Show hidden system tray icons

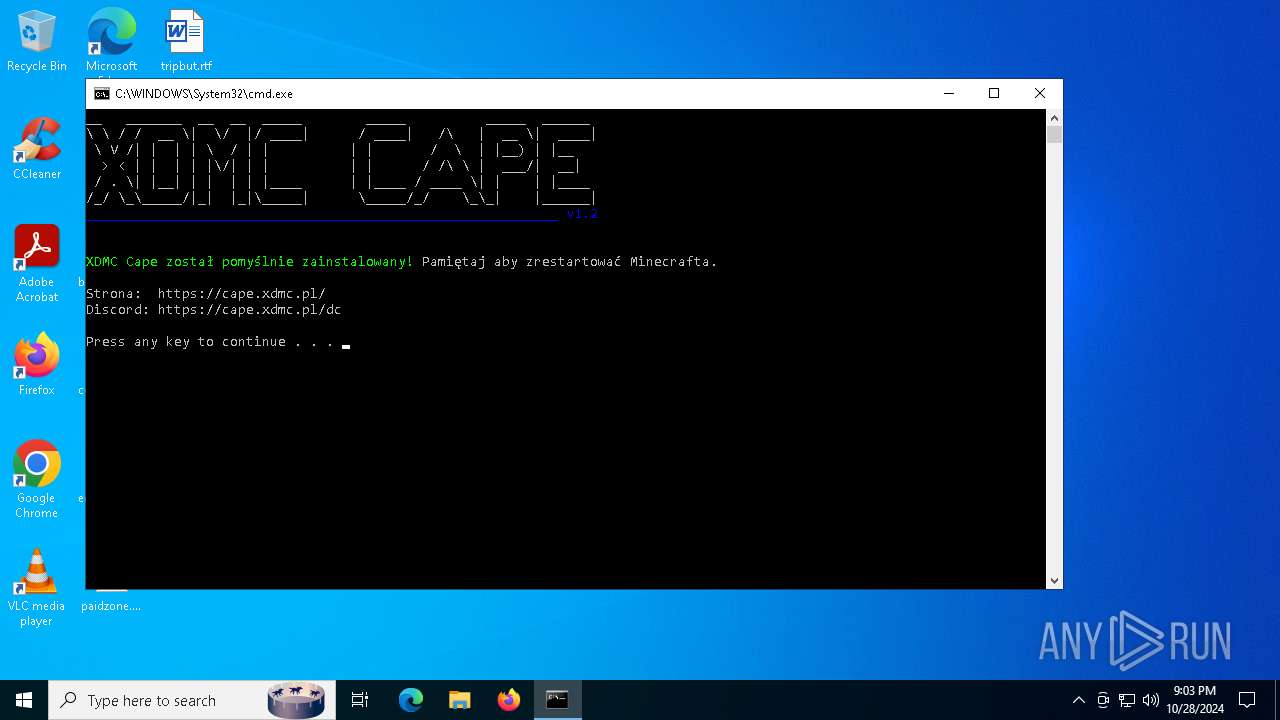tap(1078, 700)
